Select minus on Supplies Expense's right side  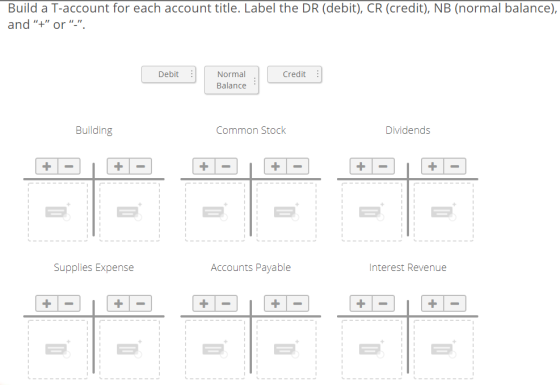[141, 304]
